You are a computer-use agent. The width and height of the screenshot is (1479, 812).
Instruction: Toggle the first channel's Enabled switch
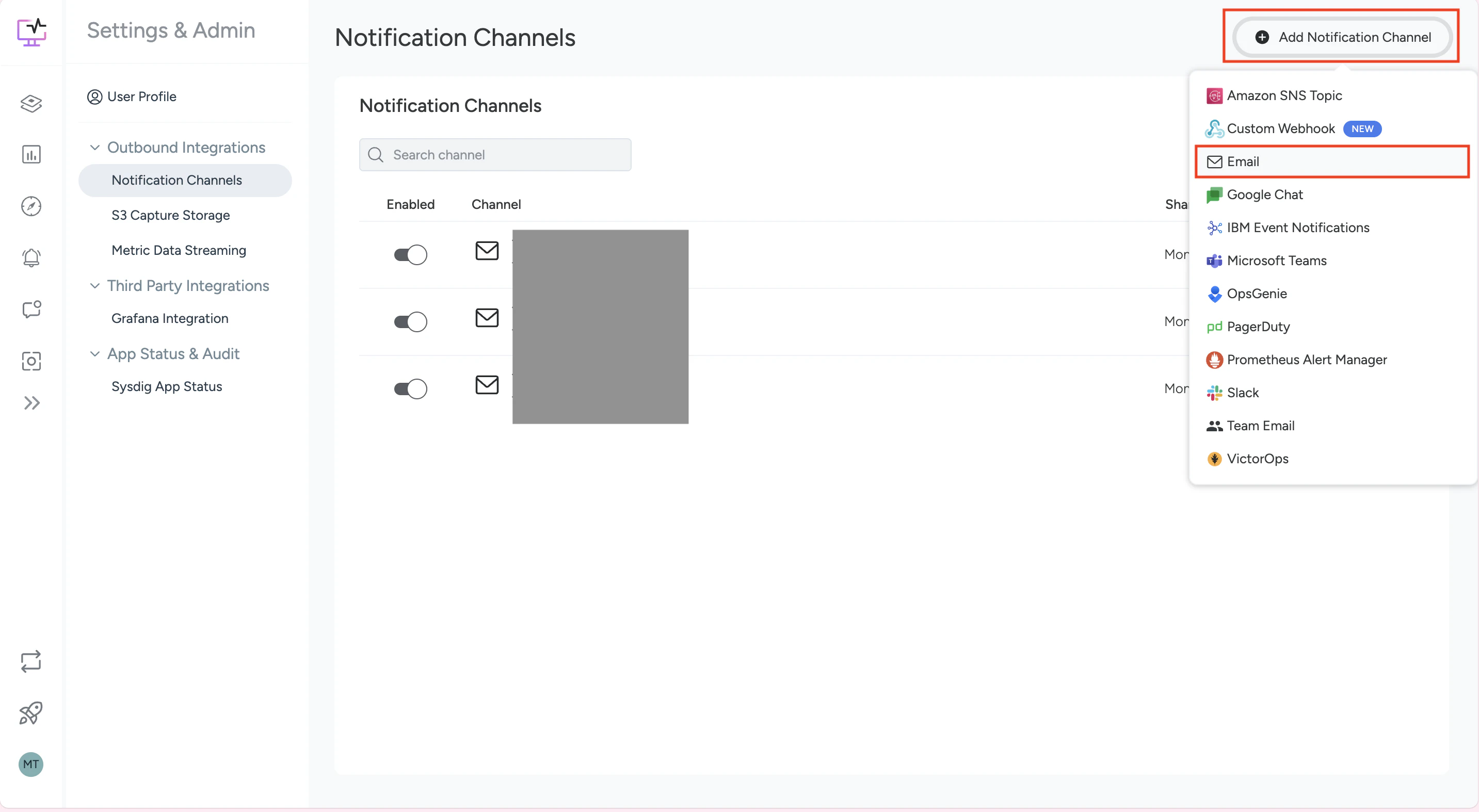click(410, 255)
